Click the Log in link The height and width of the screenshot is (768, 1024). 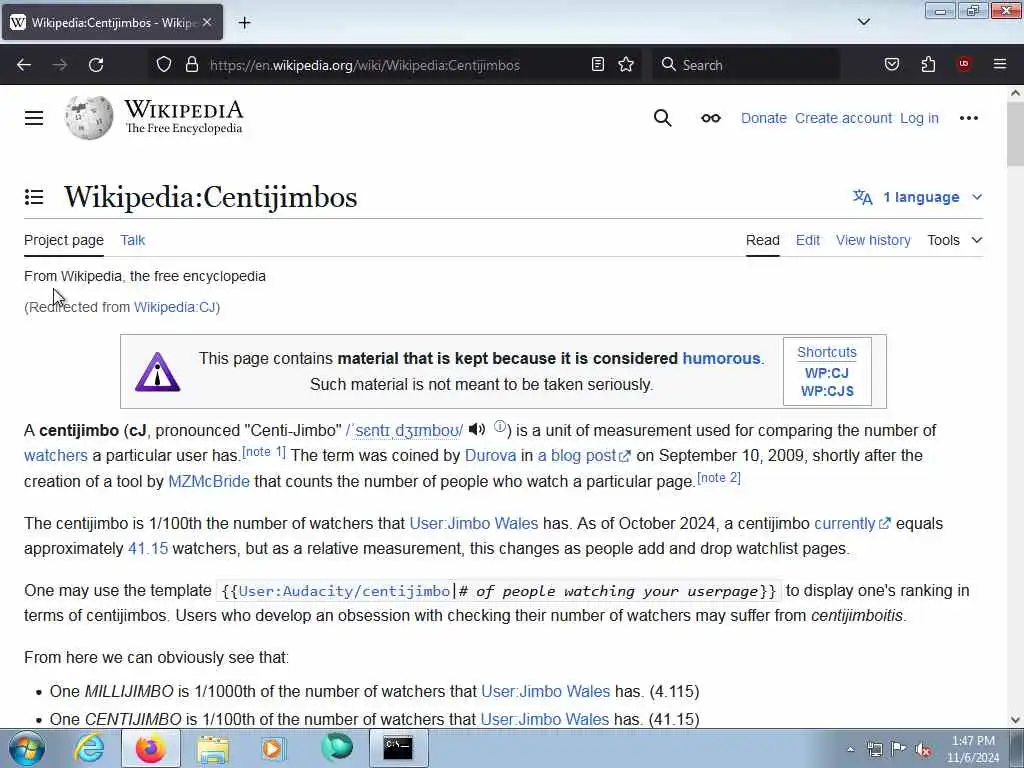click(919, 118)
